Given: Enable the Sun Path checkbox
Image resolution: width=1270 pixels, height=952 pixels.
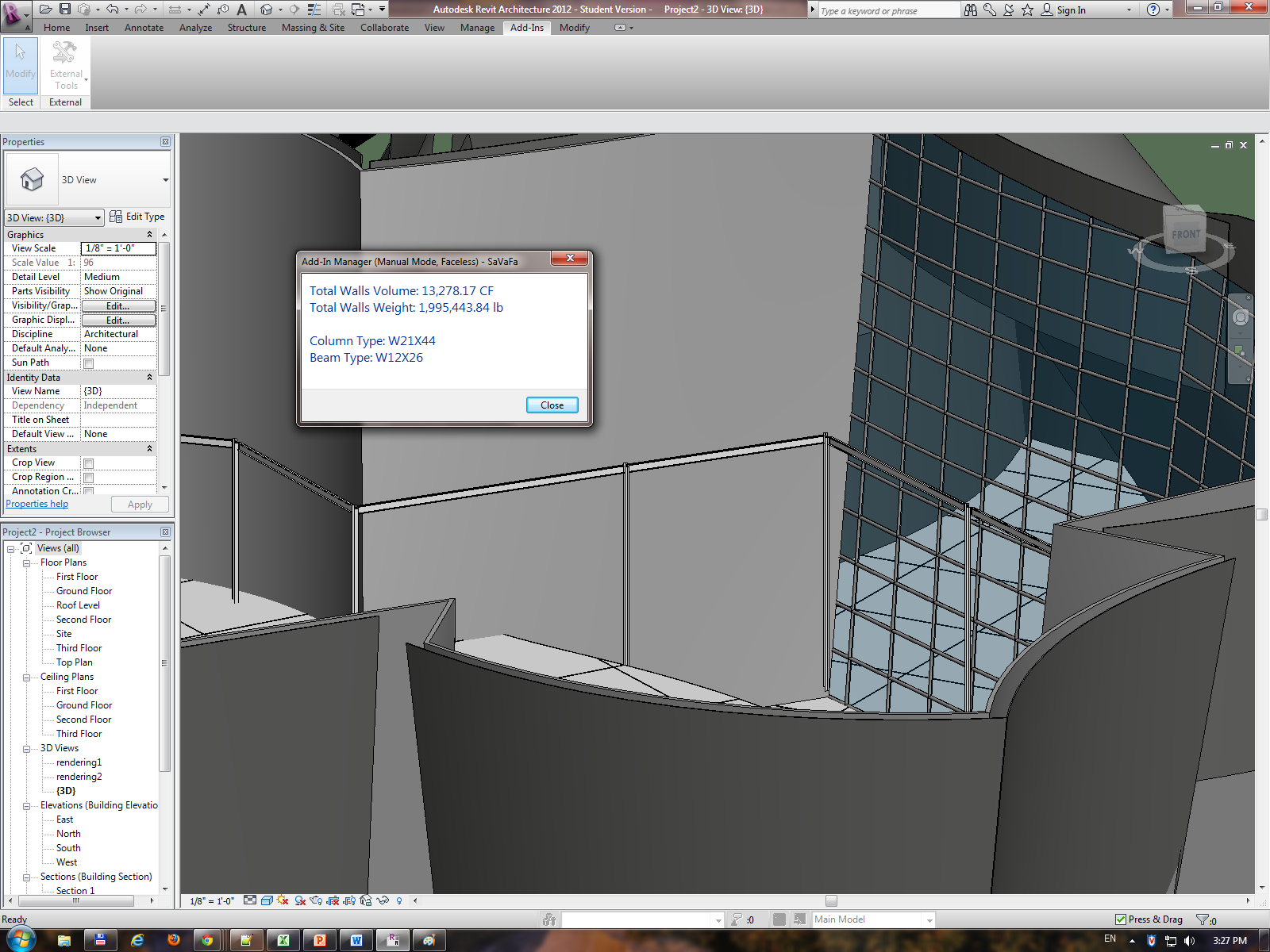Looking at the screenshot, I should pos(89,363).
